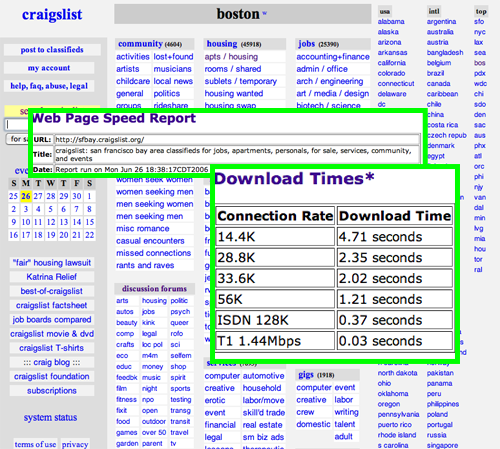500x449 pixels.
Task: Open Katrina Relief link
Action: click(52, 277)
